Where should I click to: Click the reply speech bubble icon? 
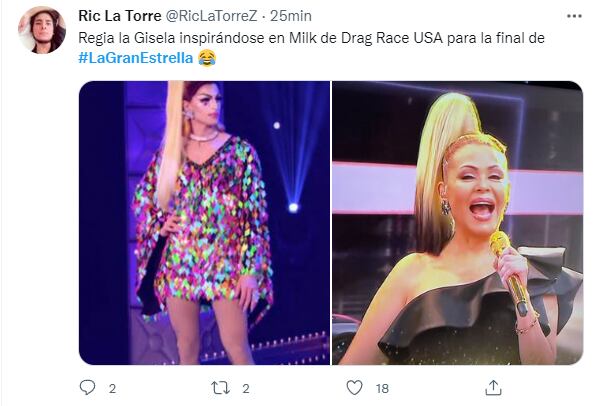[x=87, y=388]
